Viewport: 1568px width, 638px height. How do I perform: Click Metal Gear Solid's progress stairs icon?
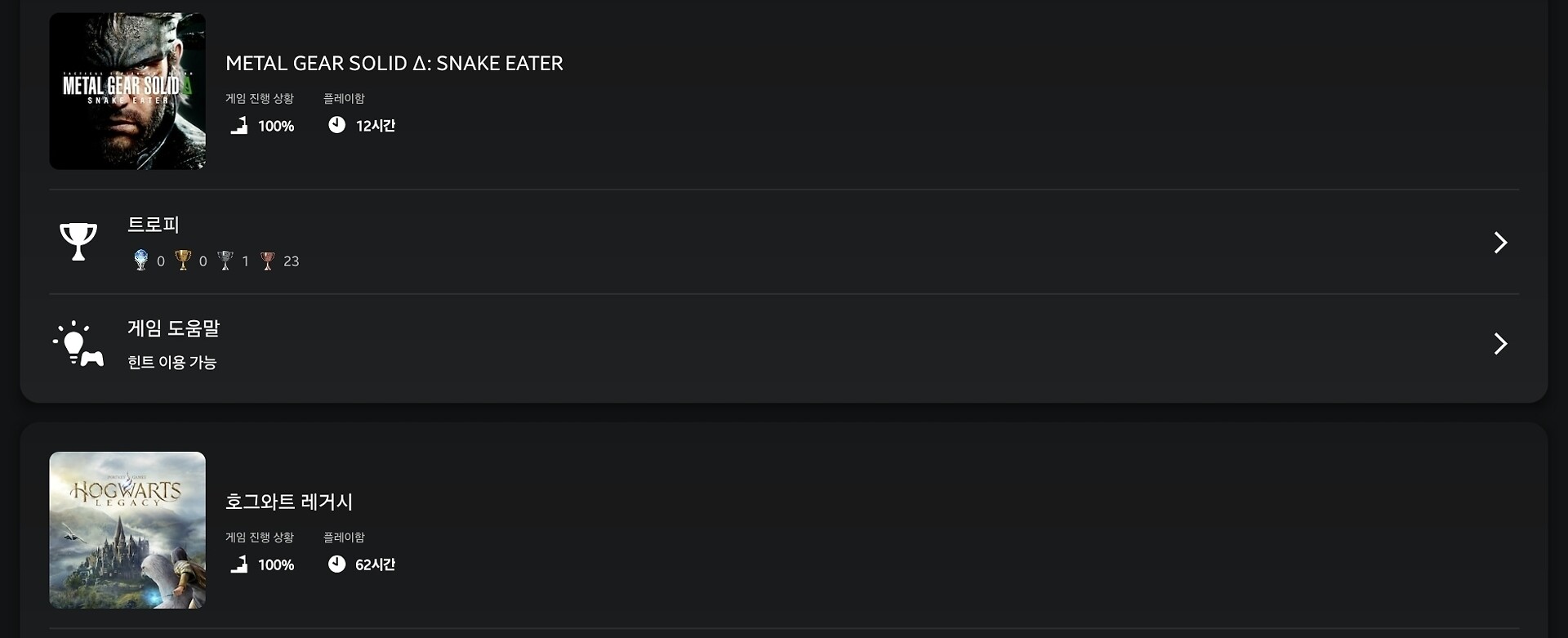point(238,126)
